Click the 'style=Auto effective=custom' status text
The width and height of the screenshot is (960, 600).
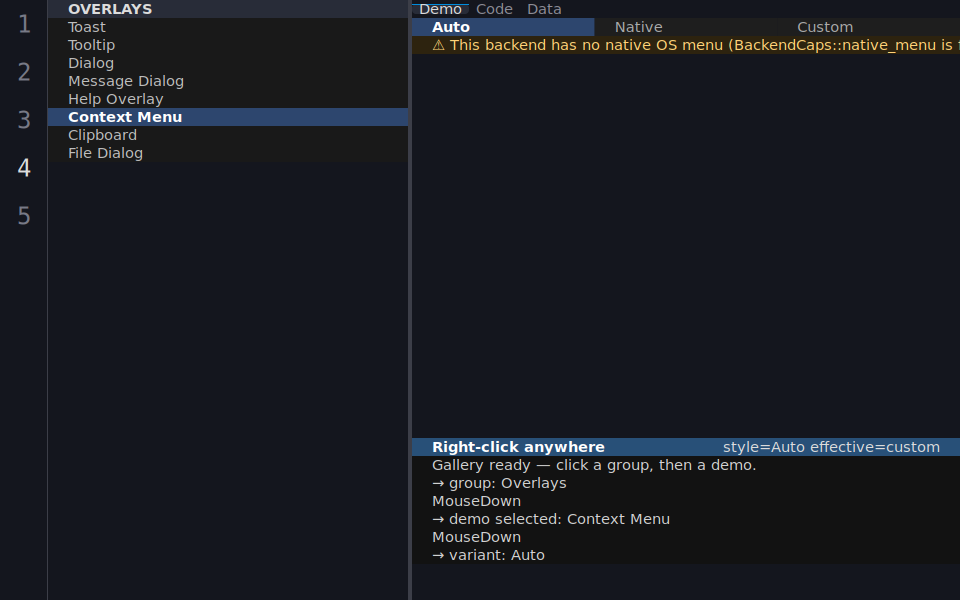click(x=831, y=447)
